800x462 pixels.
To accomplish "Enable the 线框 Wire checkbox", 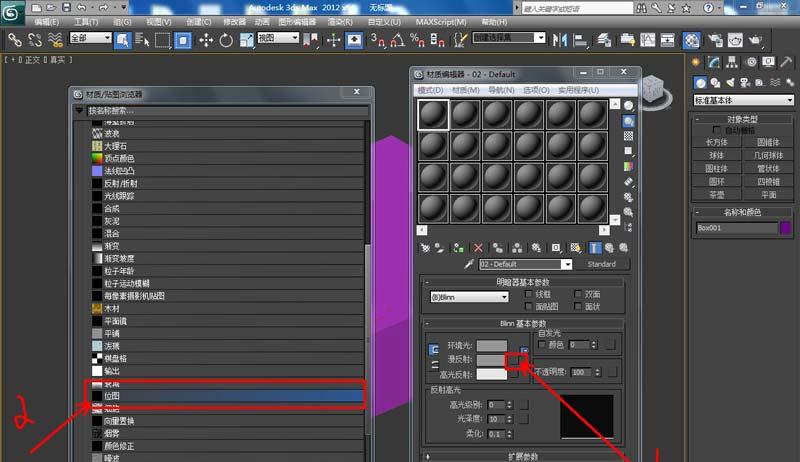I will point(529,294).
